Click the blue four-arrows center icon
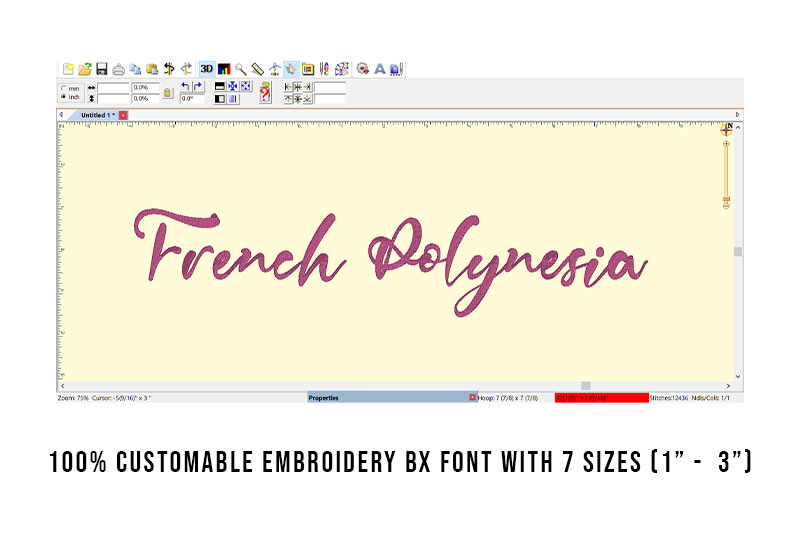Viewport: 800px width, 533px height. click(x=233, y=86)
